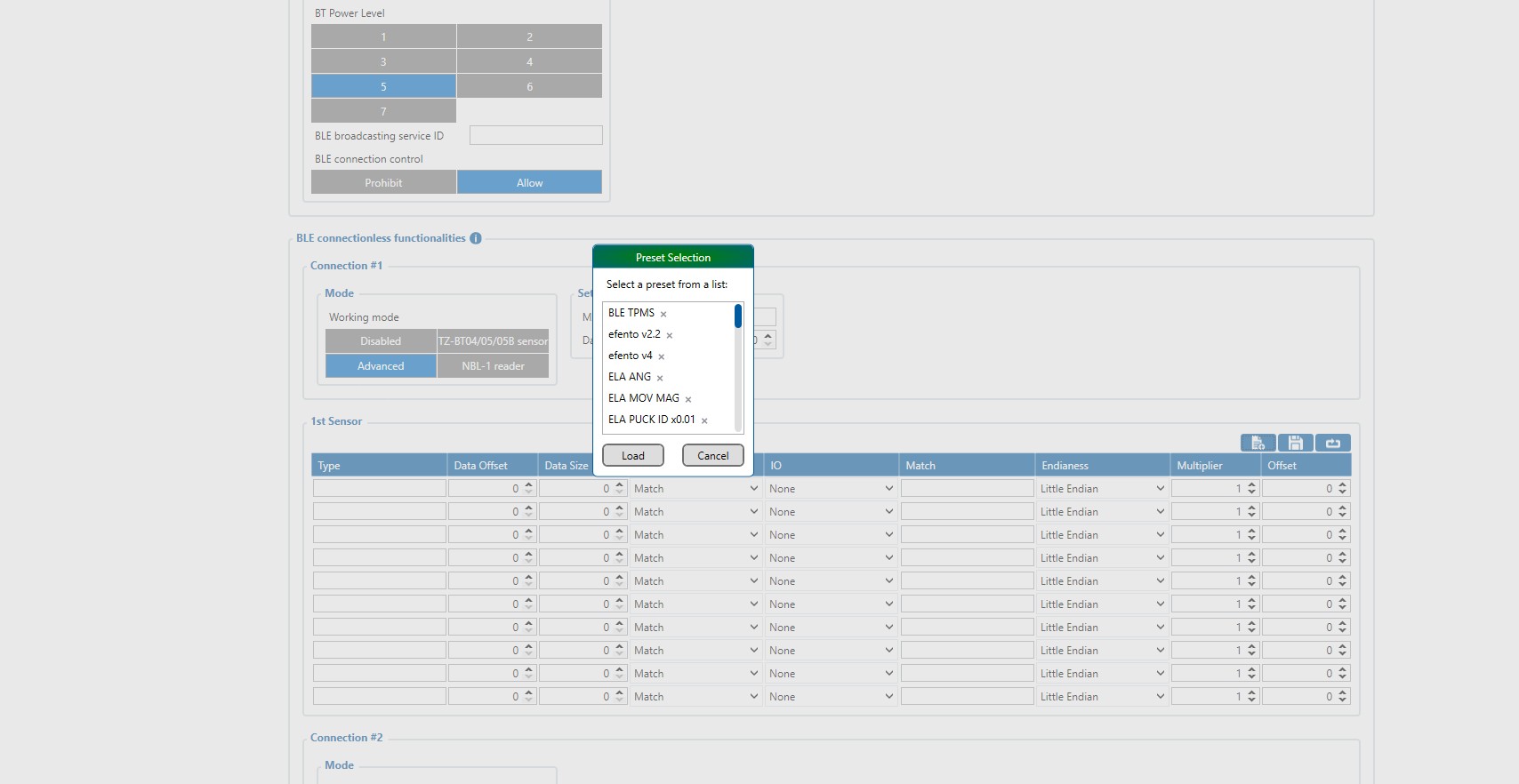This screenshot has width=1519, height=784.
Task: Switch working mode to NBL-1 reader
Action: point(493,366)
